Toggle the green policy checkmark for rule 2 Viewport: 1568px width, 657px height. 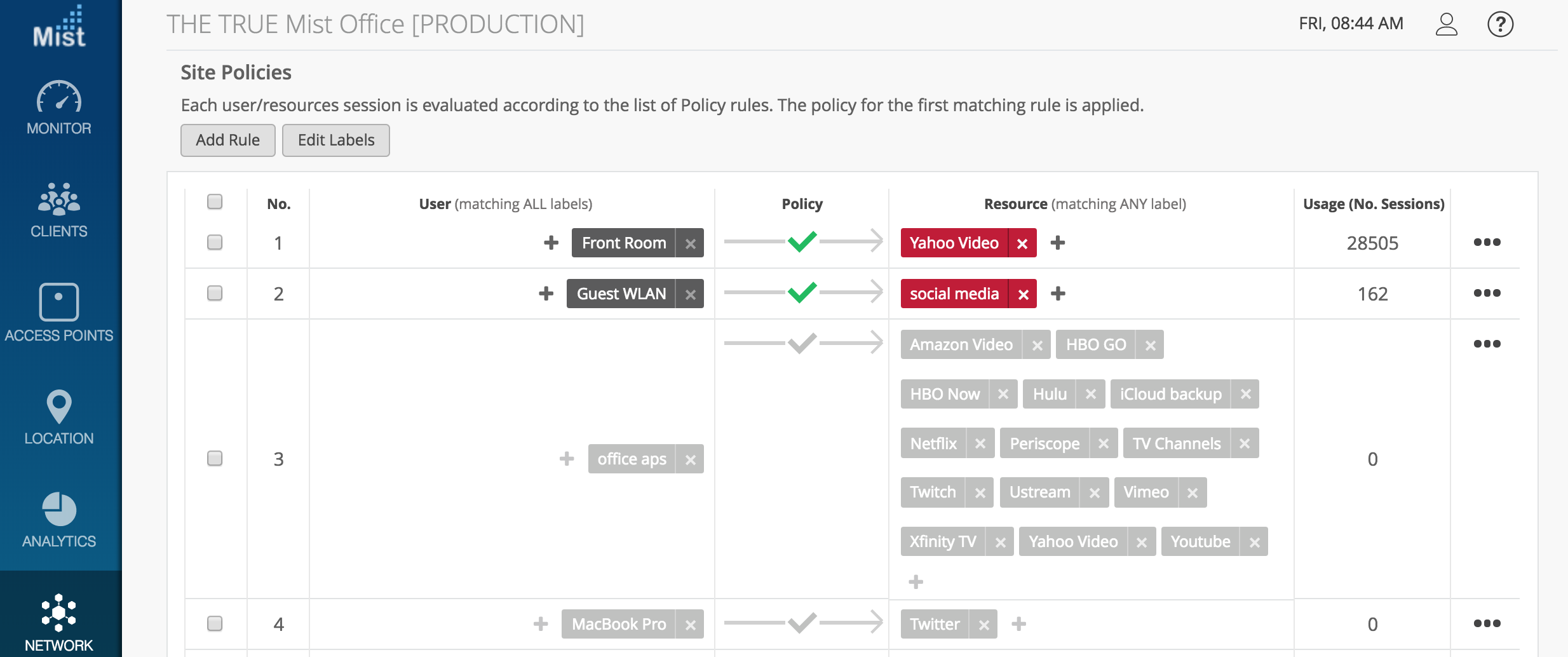[x=802, y=293]
